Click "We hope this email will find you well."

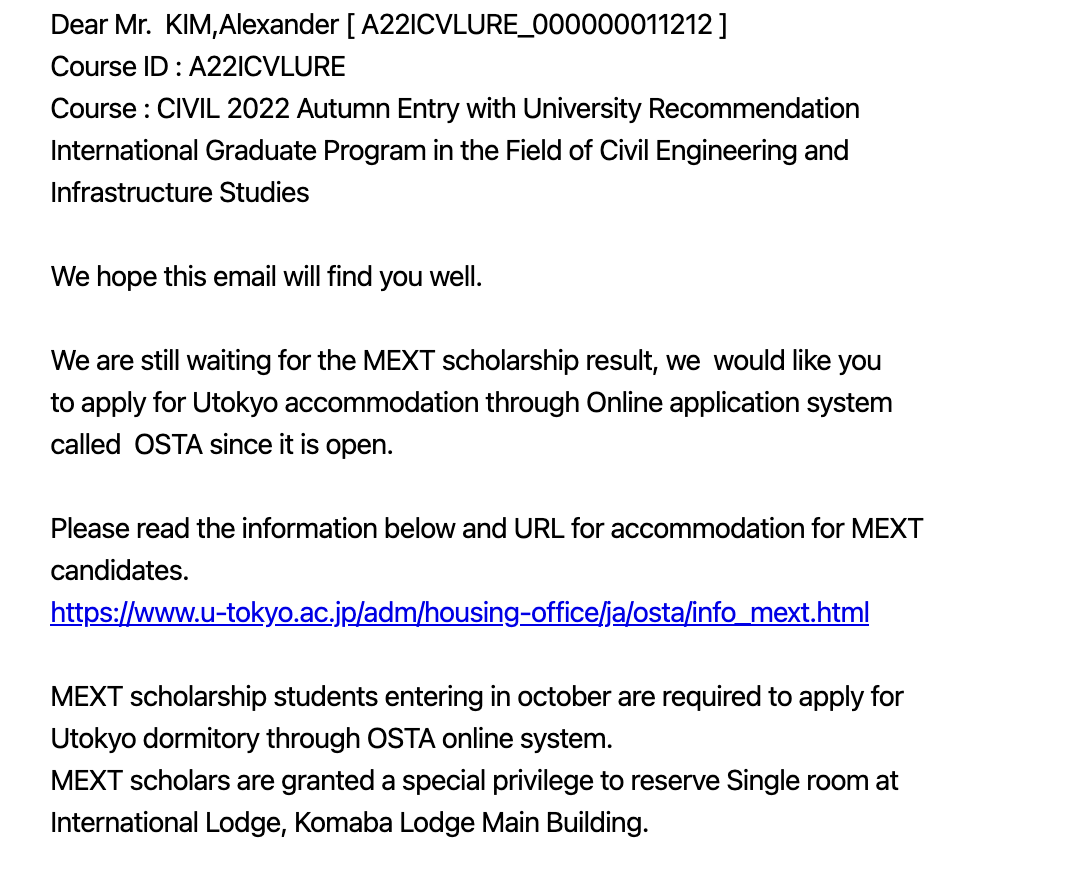(266, 276)
